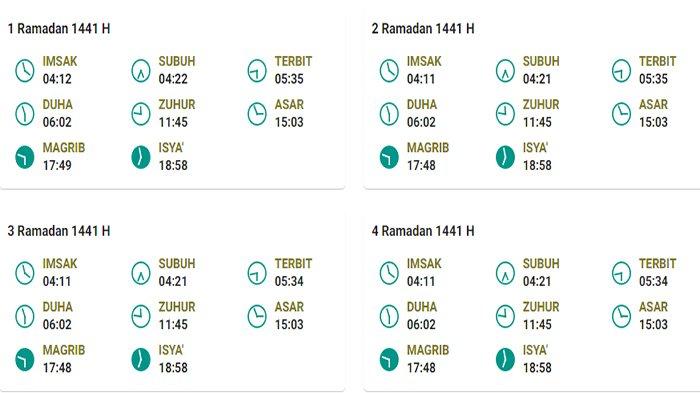Click the Imsak clock icon for 1 Ramadan

(x=25, y=71)
